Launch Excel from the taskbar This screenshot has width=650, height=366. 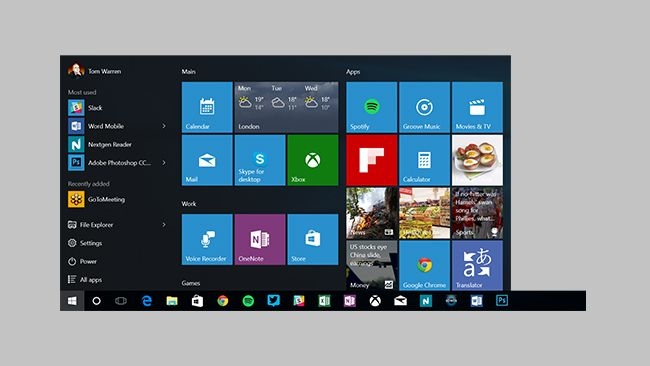pos(324,301)
